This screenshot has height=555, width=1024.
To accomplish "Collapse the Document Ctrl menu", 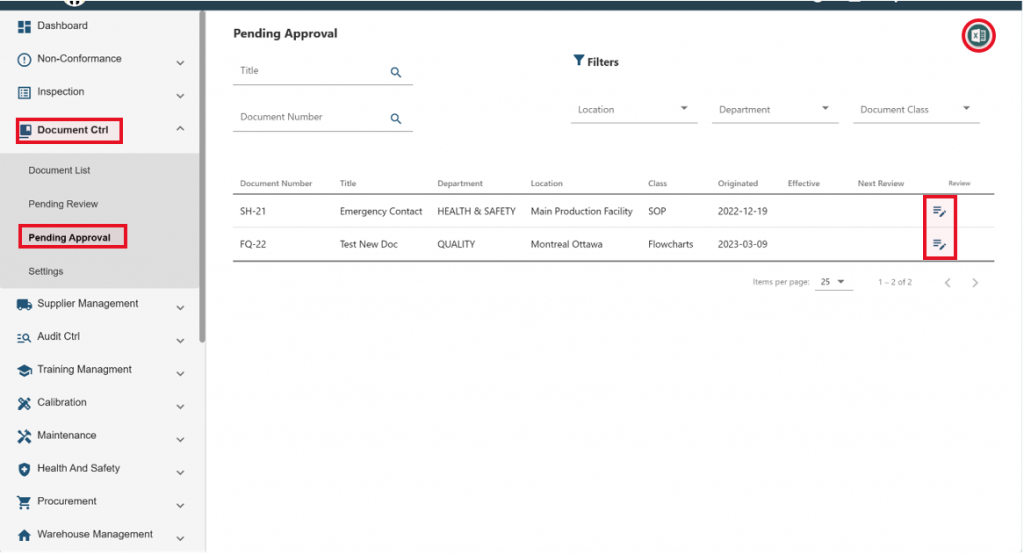I will [x=180, y=129].
